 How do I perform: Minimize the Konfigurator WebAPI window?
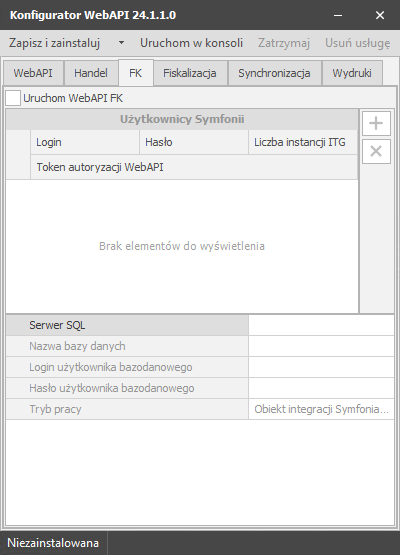[x=338, y=15]
